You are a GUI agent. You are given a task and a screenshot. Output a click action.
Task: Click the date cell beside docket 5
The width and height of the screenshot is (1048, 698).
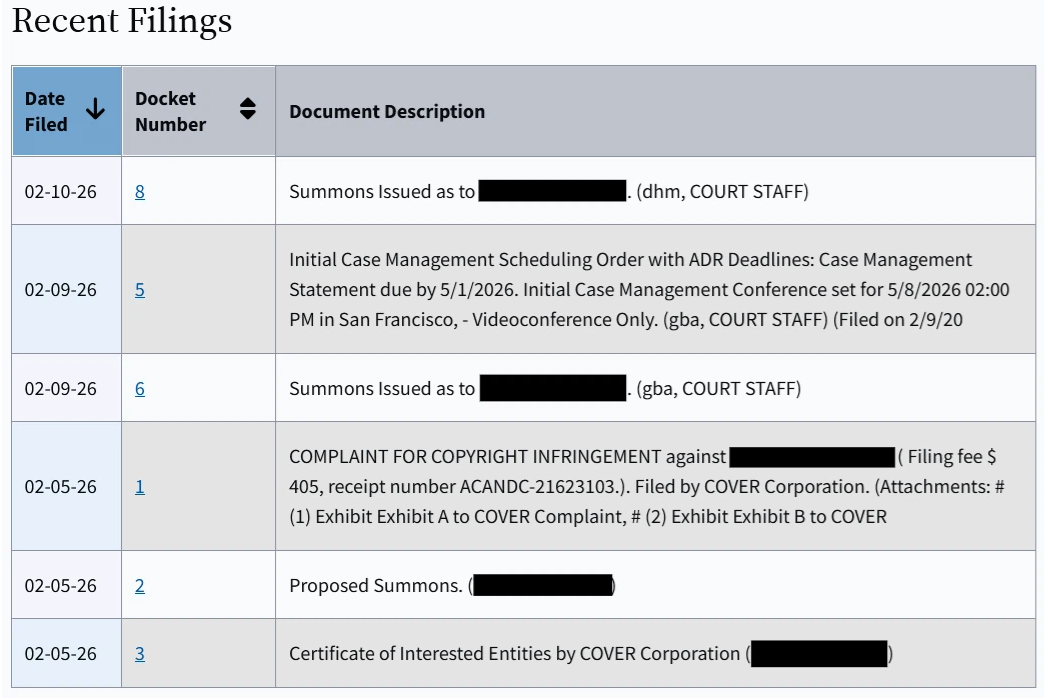[x=61, y=290]
